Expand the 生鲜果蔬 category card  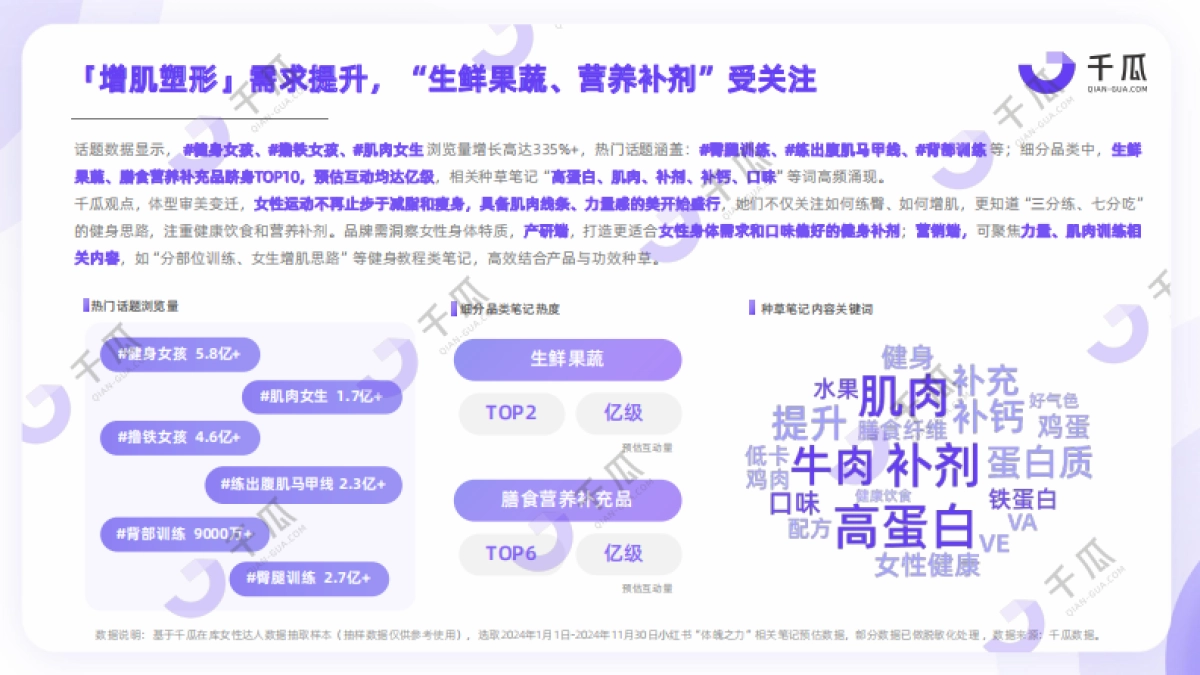(x=569, y=359)
